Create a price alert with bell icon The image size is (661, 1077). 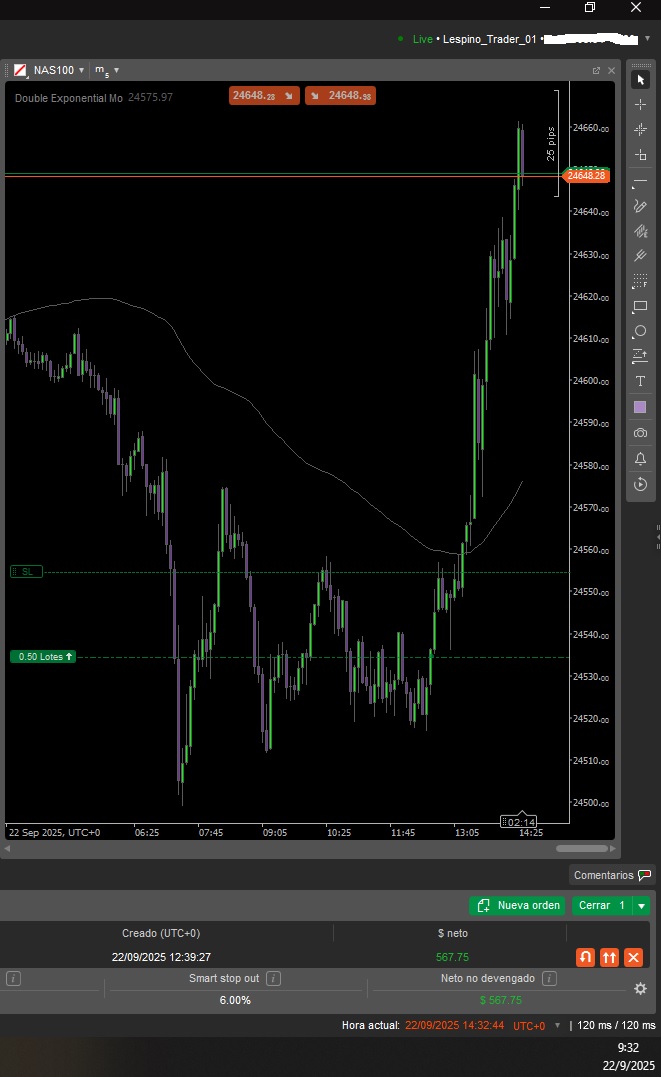(x=640, y=459)
